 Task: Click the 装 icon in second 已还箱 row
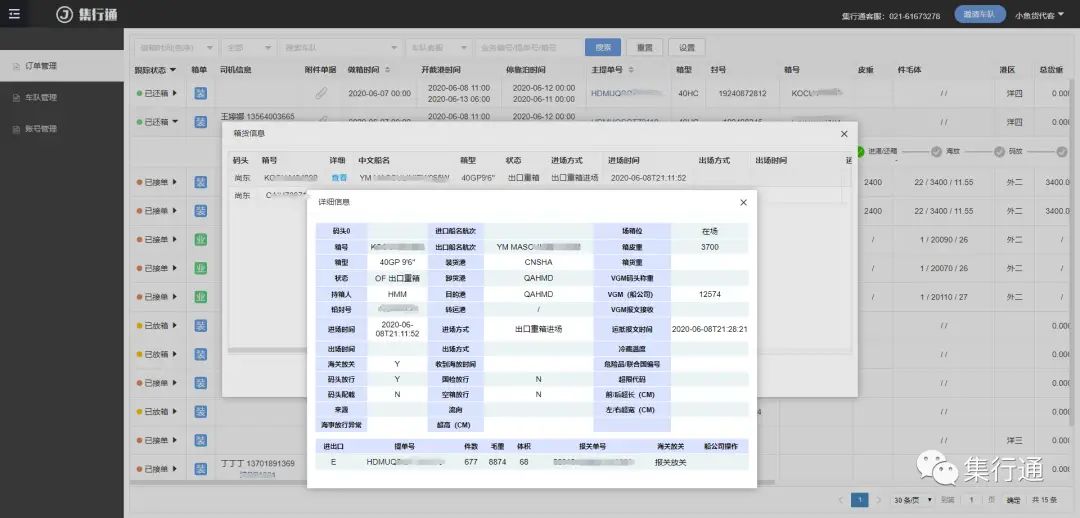200,122
